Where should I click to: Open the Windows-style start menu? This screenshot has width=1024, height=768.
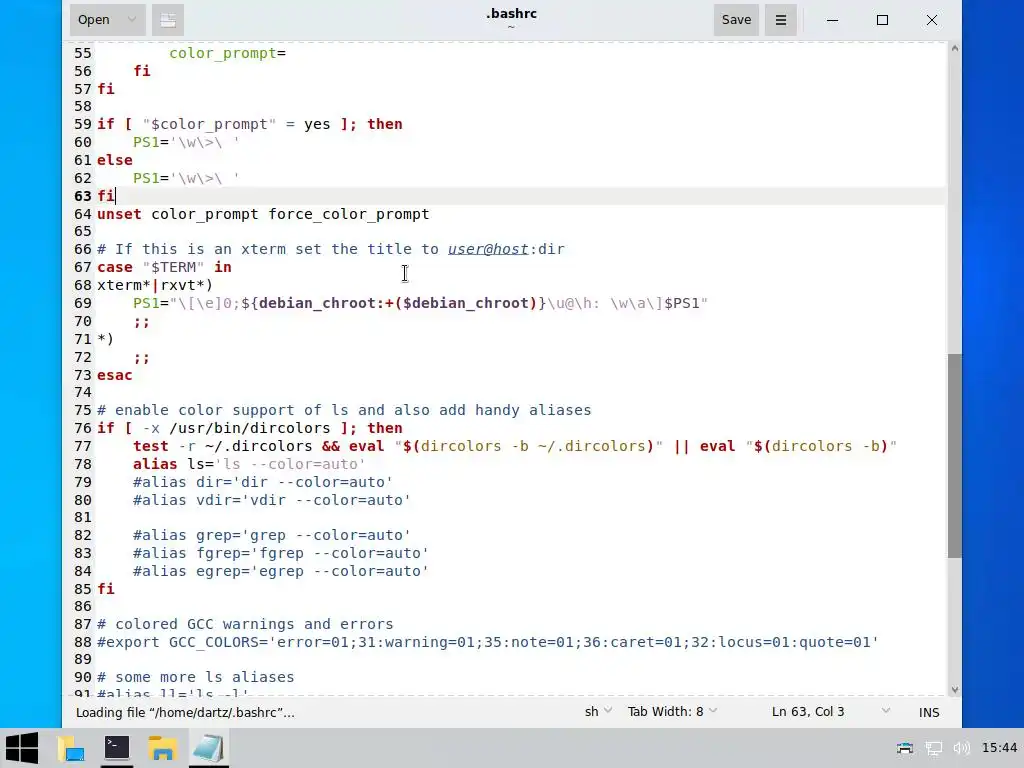(22, 748)
